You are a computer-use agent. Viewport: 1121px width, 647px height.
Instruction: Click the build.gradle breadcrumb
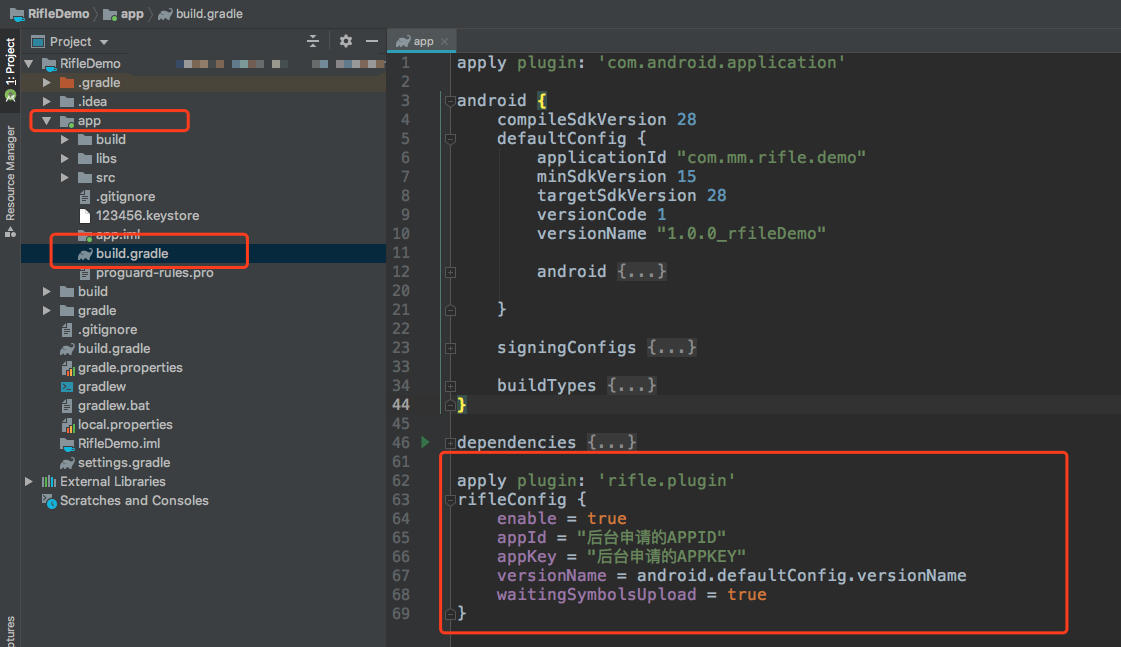point(201,14)
